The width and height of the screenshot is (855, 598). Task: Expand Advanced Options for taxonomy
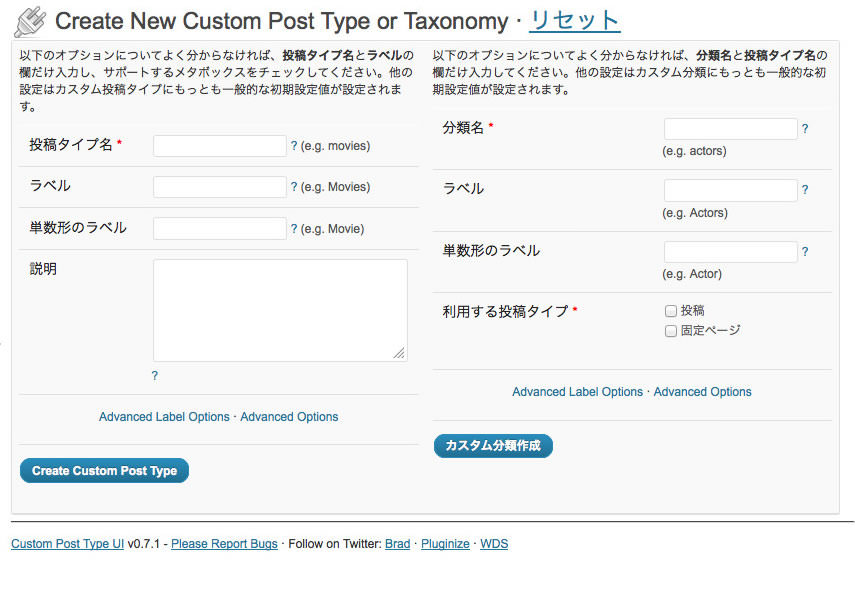pyautogui.click(x=702, y=391)
